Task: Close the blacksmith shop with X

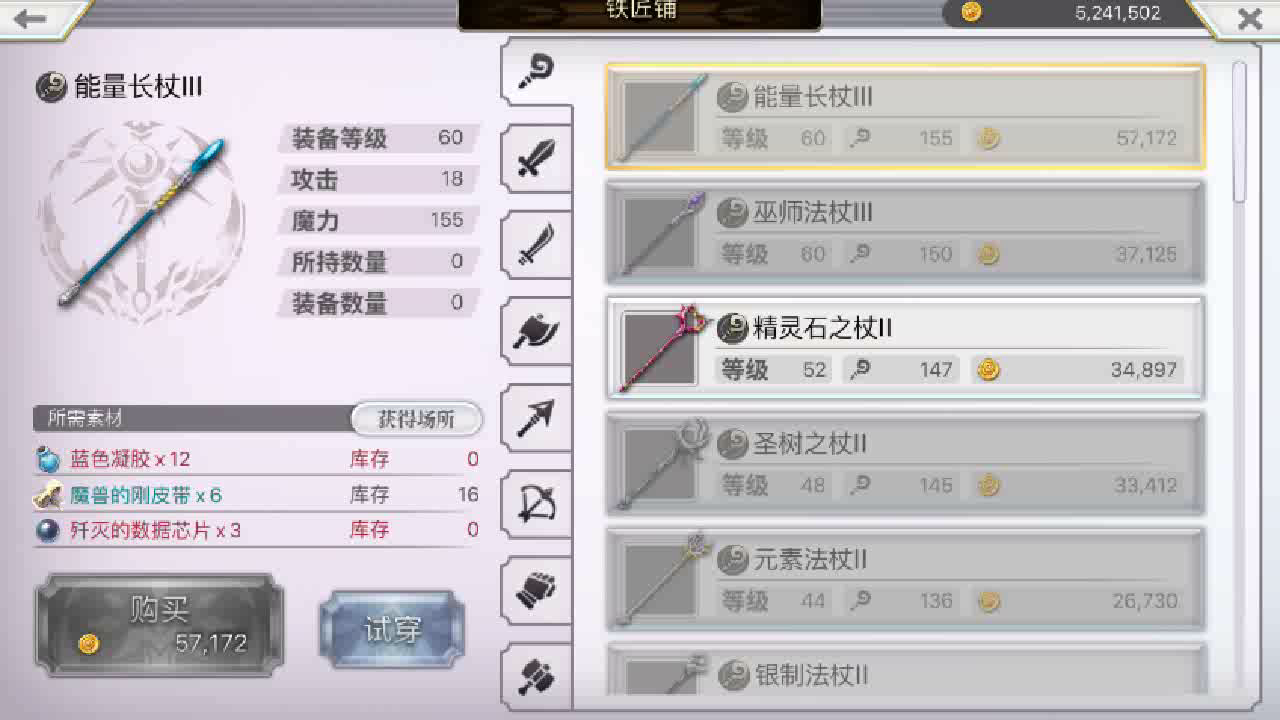Action: pos(1249,18)
